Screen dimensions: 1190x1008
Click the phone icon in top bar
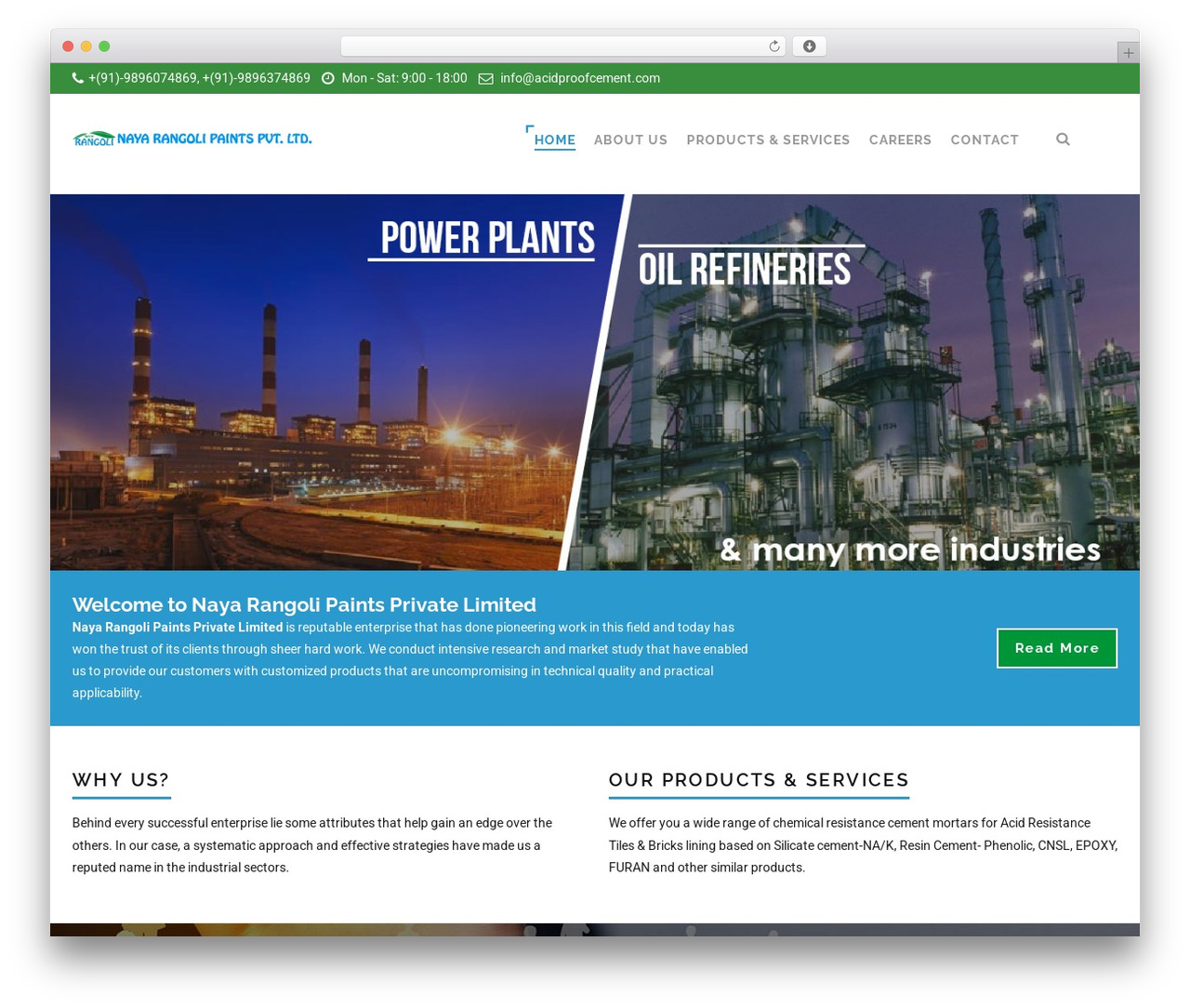click(78, 78)
